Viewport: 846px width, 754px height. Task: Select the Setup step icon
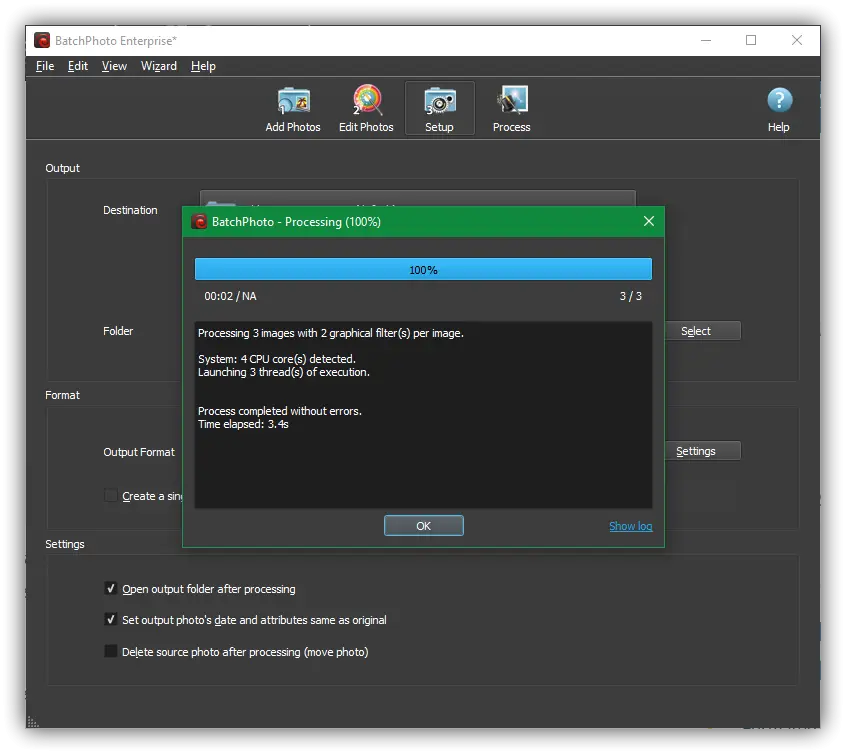[x=440, y=108]
